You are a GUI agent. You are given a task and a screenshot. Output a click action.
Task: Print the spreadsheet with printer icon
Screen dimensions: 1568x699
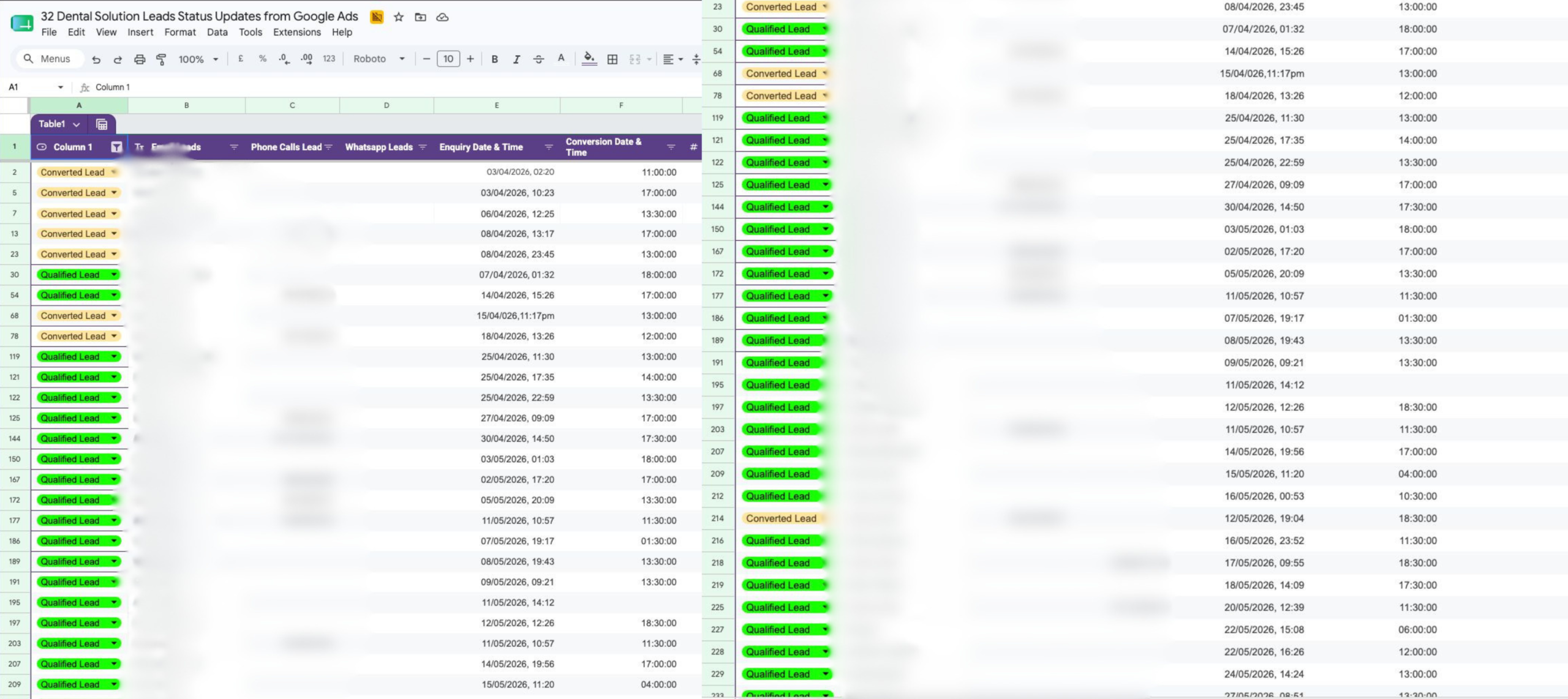pyautogui.click(x=140, y=59)
